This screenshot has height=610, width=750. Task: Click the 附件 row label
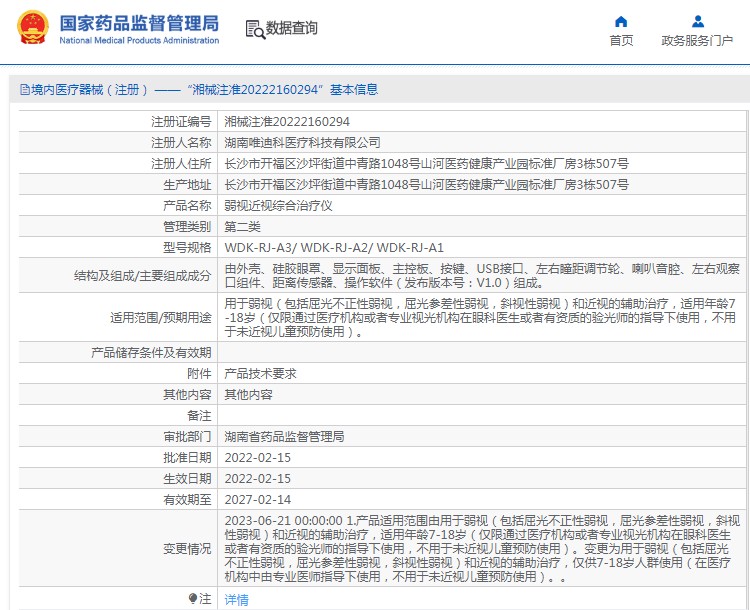pos(199,374)
